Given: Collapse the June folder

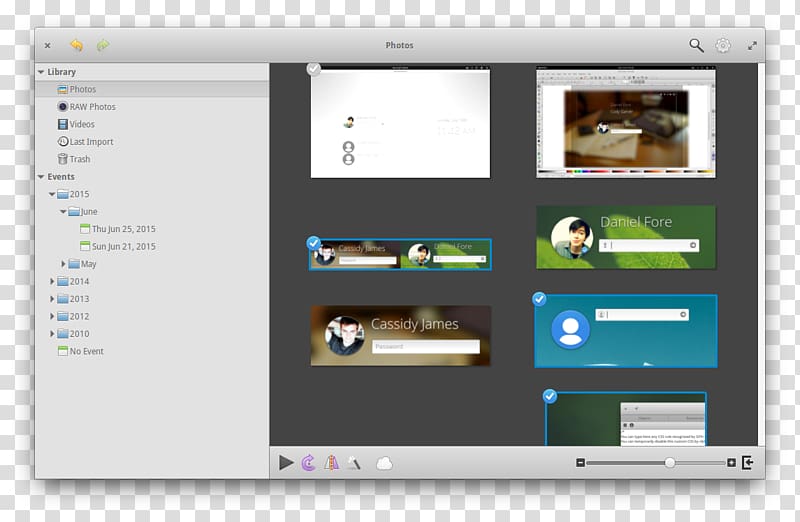Looking at the screenshot, I should [63, 211].
